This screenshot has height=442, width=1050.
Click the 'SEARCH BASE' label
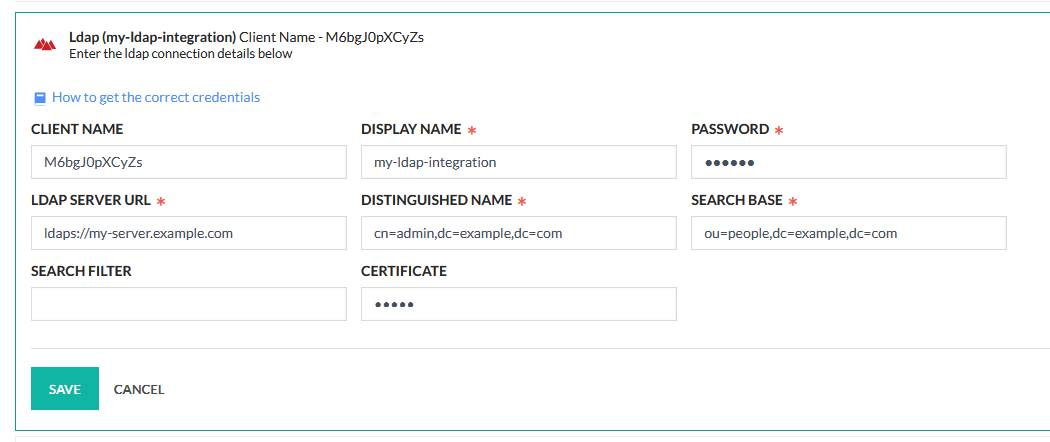click(737, 200)
